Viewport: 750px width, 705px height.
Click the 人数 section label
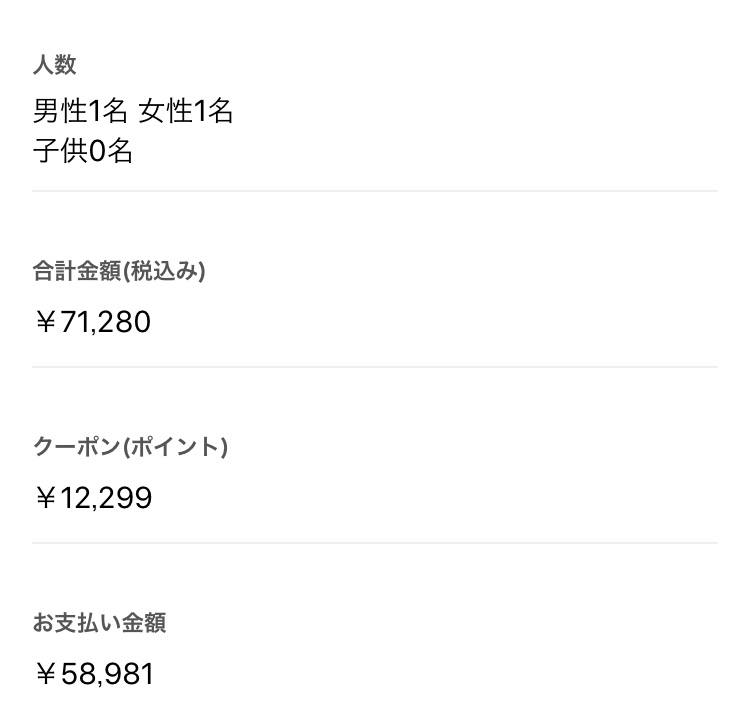click(55, 64)
